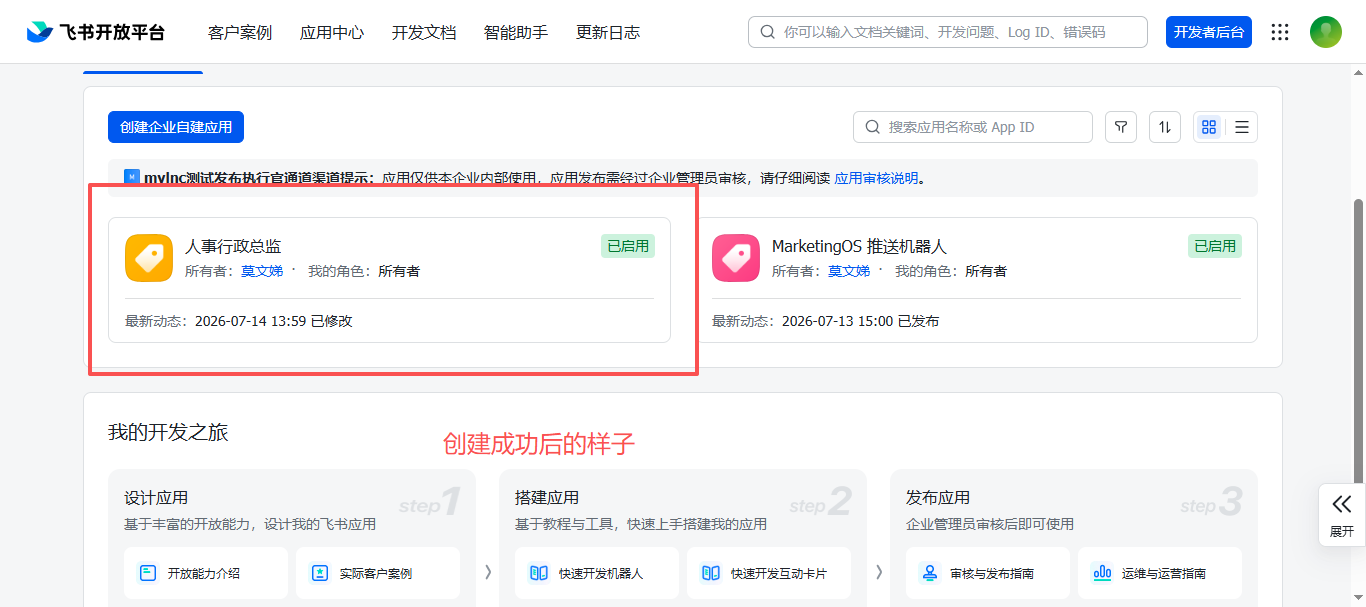1366x607 pixels.
Task: Open the 客户案例 menu
Action: [x=240, y=32]
